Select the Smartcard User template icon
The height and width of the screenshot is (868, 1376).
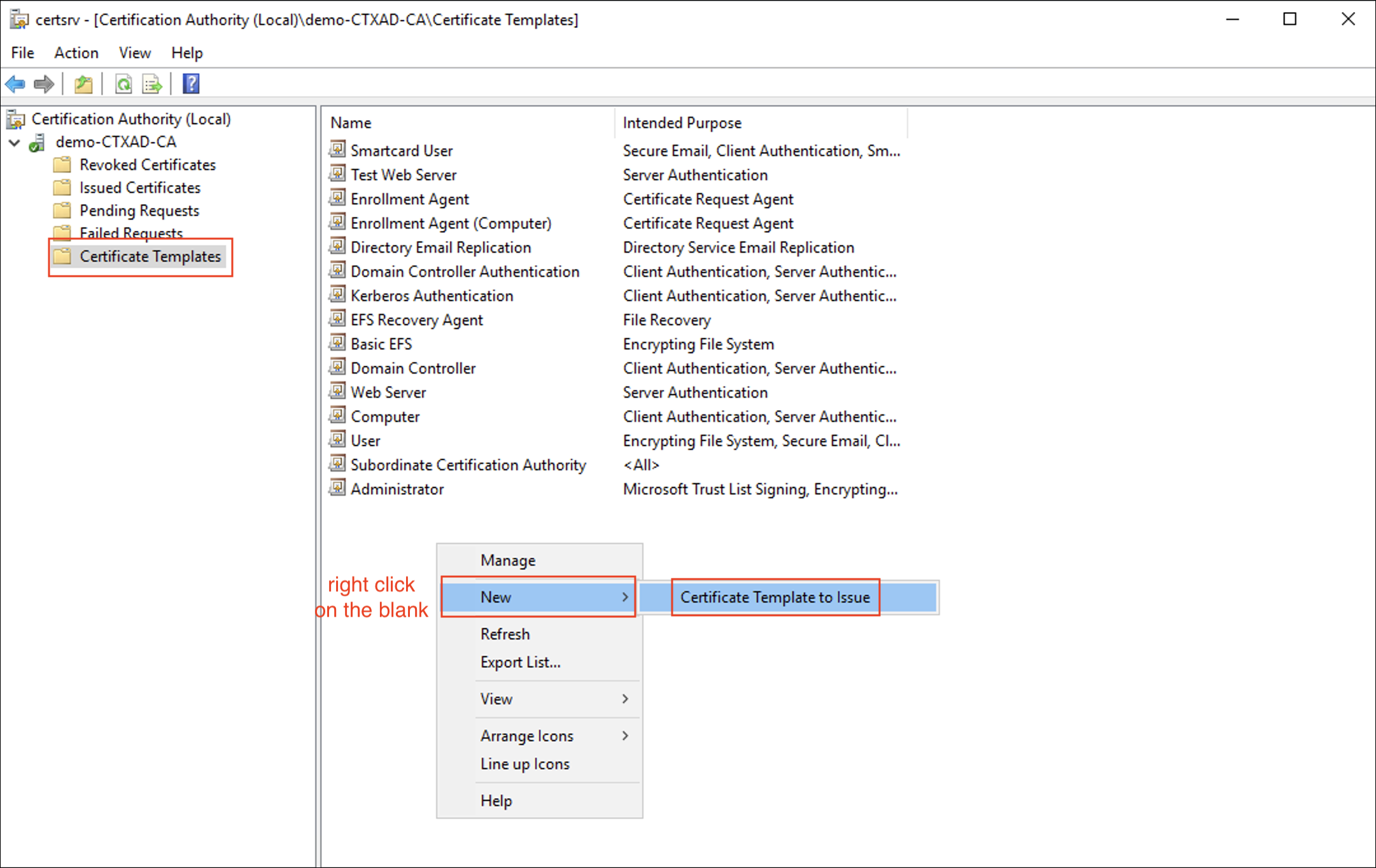click(x=337, y=150)
